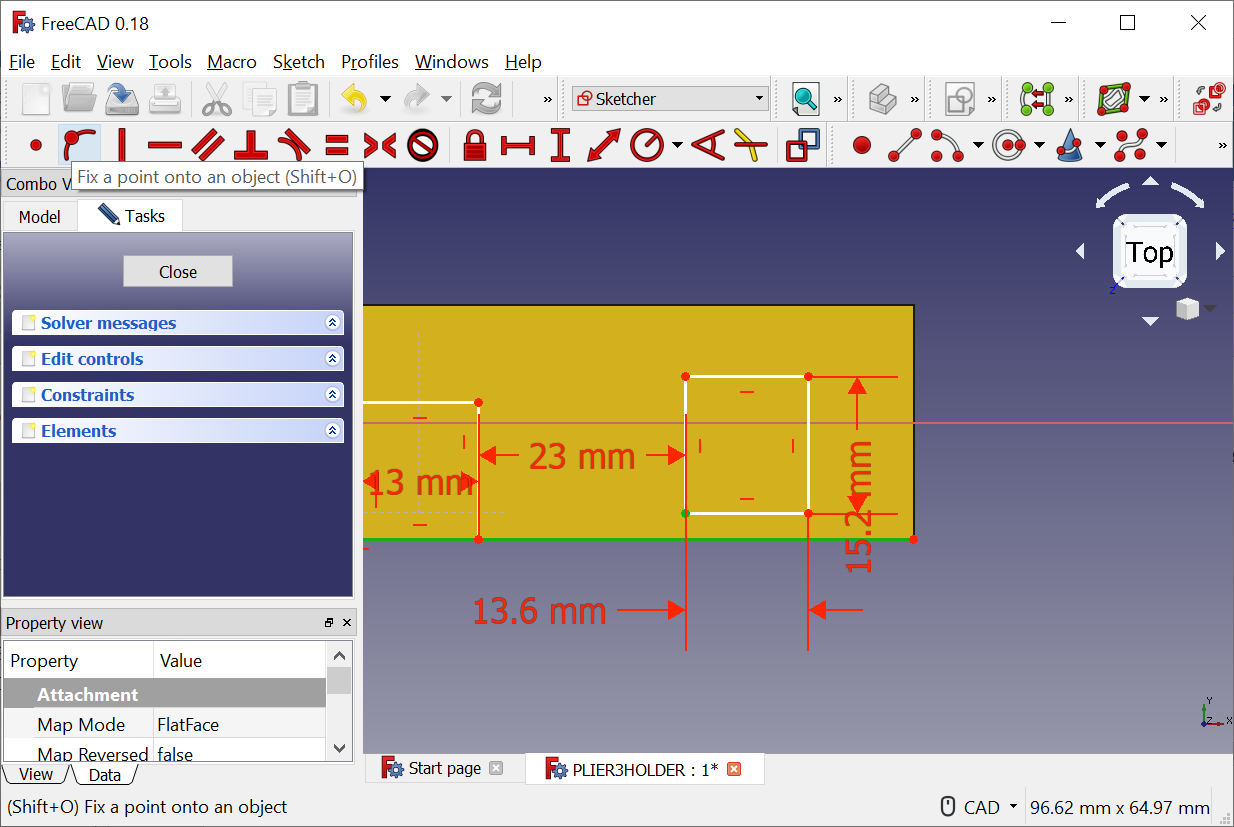Image resolution: width=1234 pixels, height=827 pixels.
Task: Select the radius constraint tool
Action: click(x=647, y=146)
